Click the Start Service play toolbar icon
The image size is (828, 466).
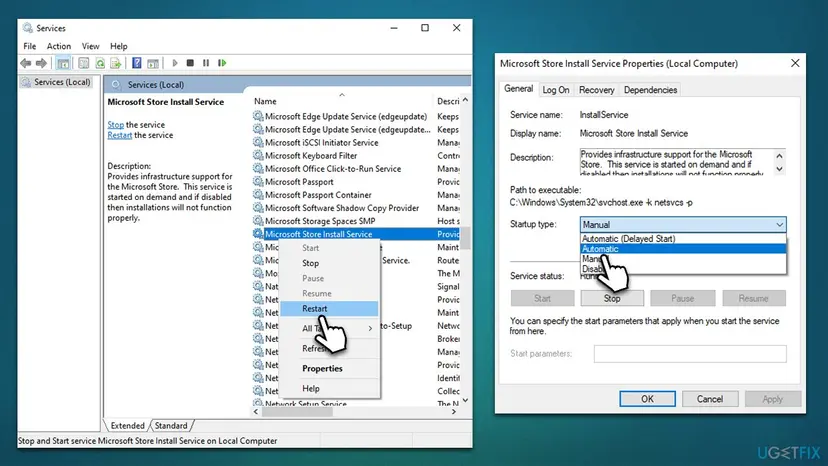pos(175,63)
